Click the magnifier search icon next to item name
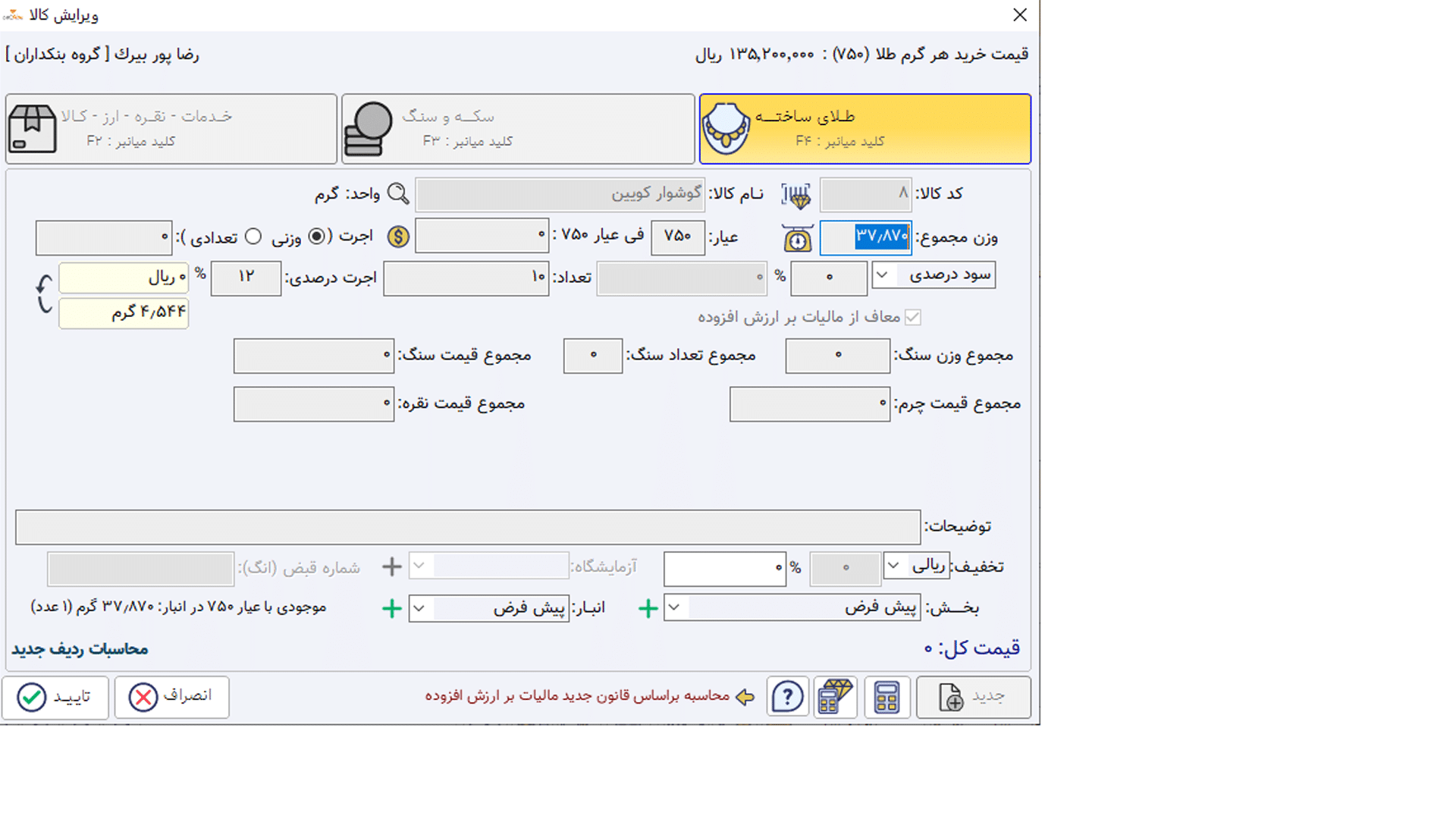Viewport: 1456px width, 819px height. click(398, 194)
